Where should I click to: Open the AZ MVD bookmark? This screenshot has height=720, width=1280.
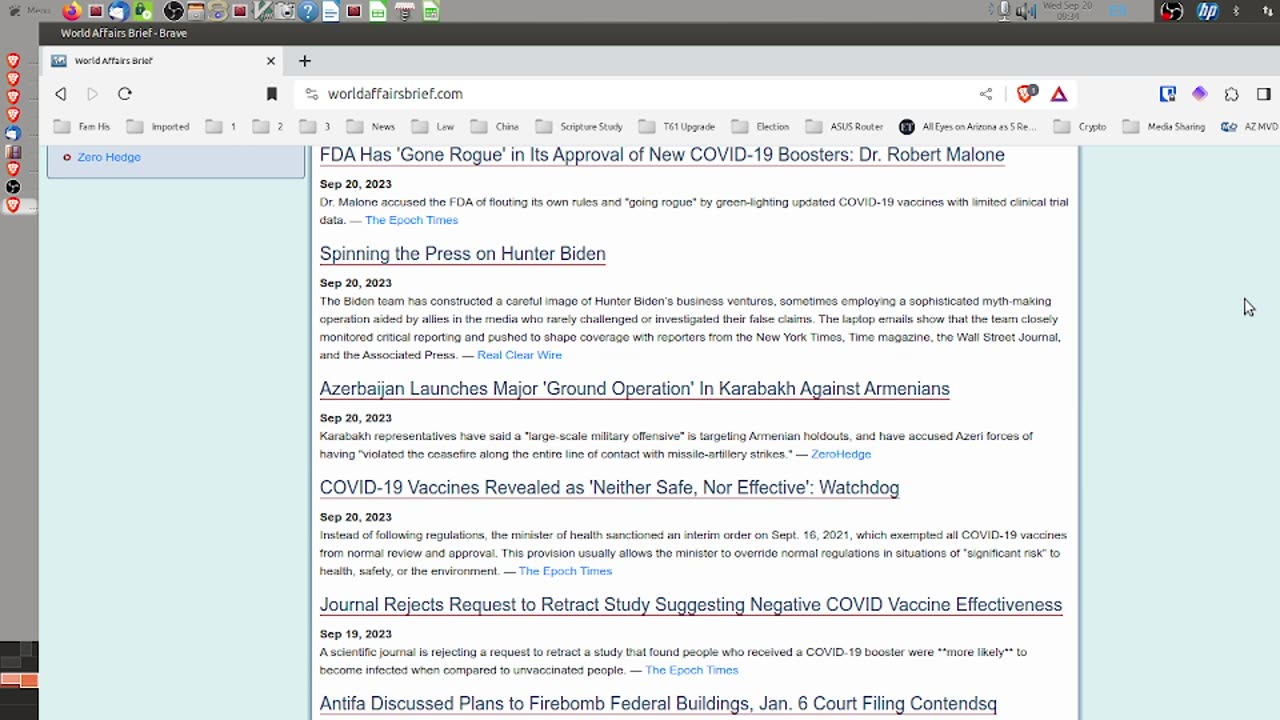1250,127
